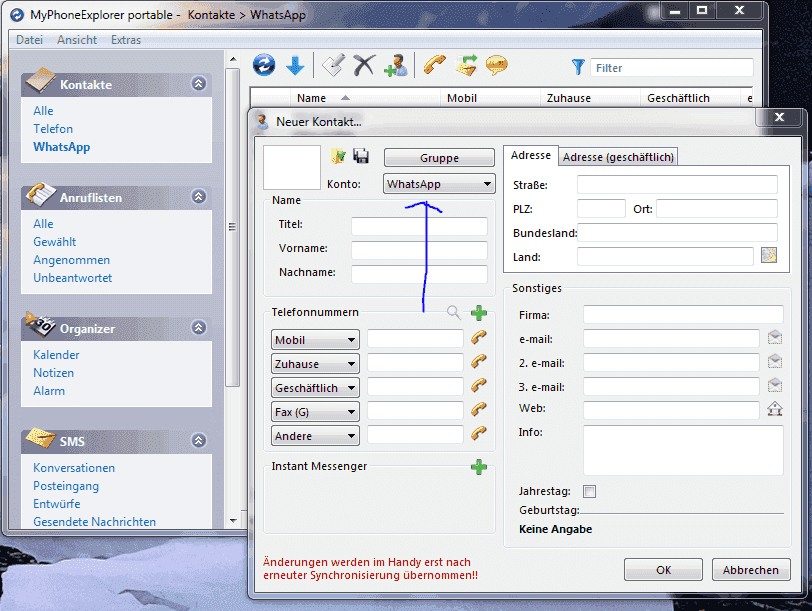Click the orange phone call toolbar icon
This screenshot has height=611, width=812.
[434, 66]
